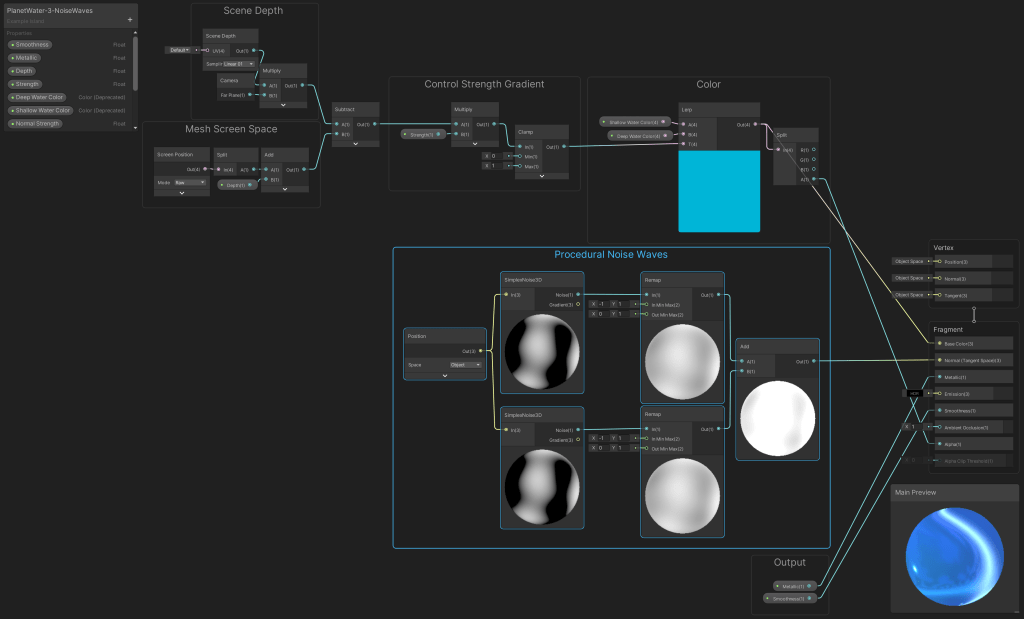Viewport: 1024px width, 619px height.
Task: Select the Smoothness property in the blackboard
Action: point(30,45)
